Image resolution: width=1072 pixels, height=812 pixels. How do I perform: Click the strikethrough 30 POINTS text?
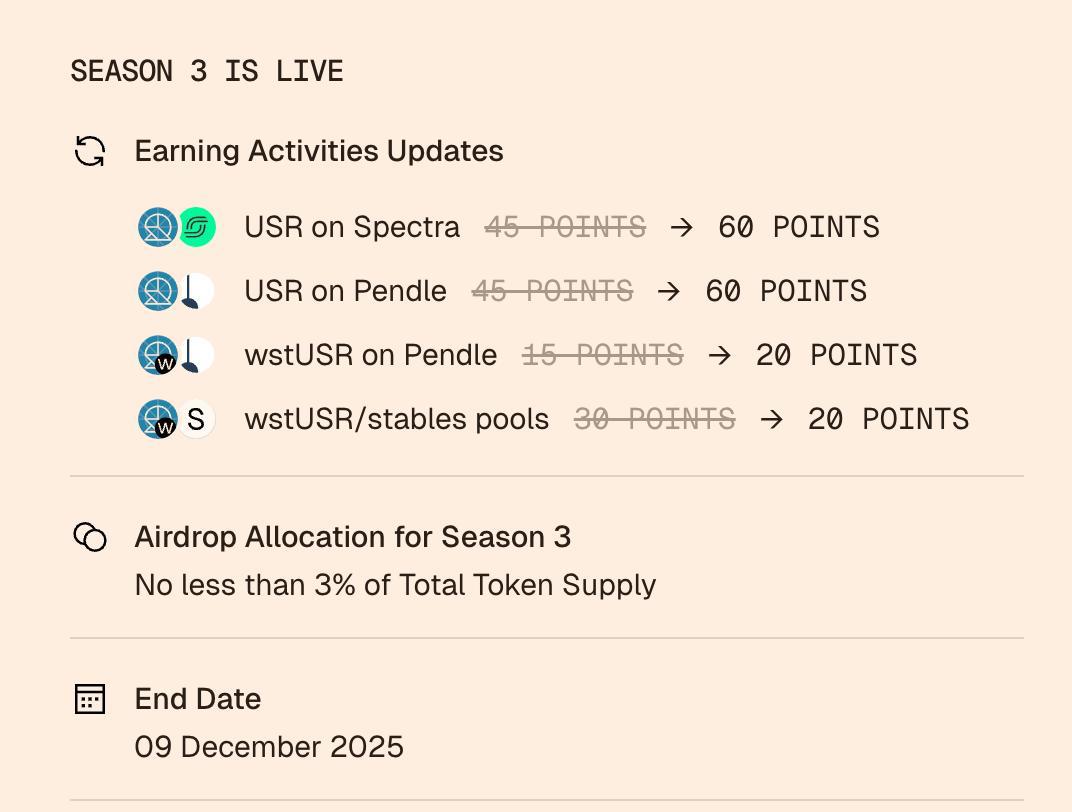coord(655,419)
